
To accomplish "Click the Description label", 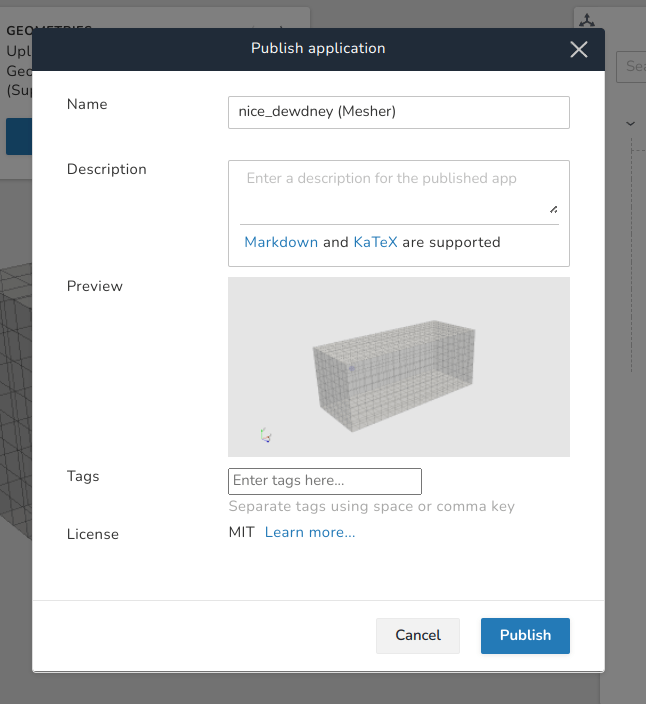I will click(x=107, y=169).
